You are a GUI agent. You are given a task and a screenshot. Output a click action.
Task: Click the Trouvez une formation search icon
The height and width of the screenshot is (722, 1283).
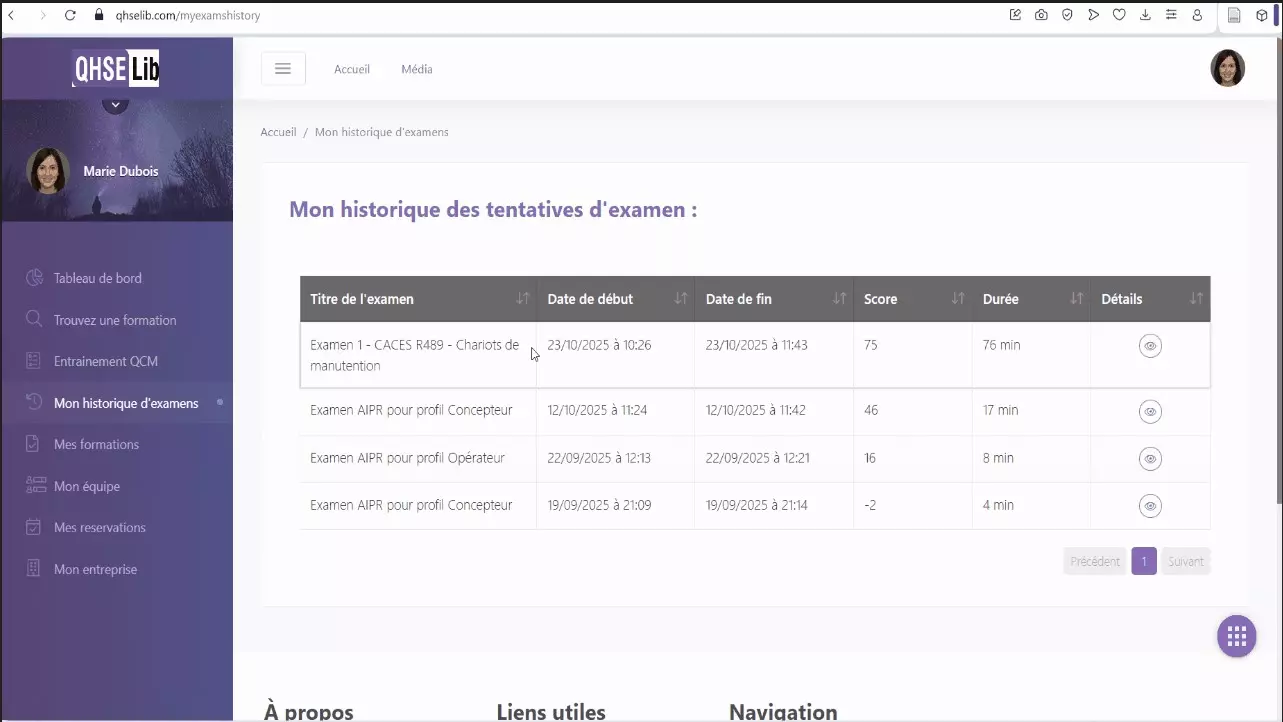[x=34, y=320]
